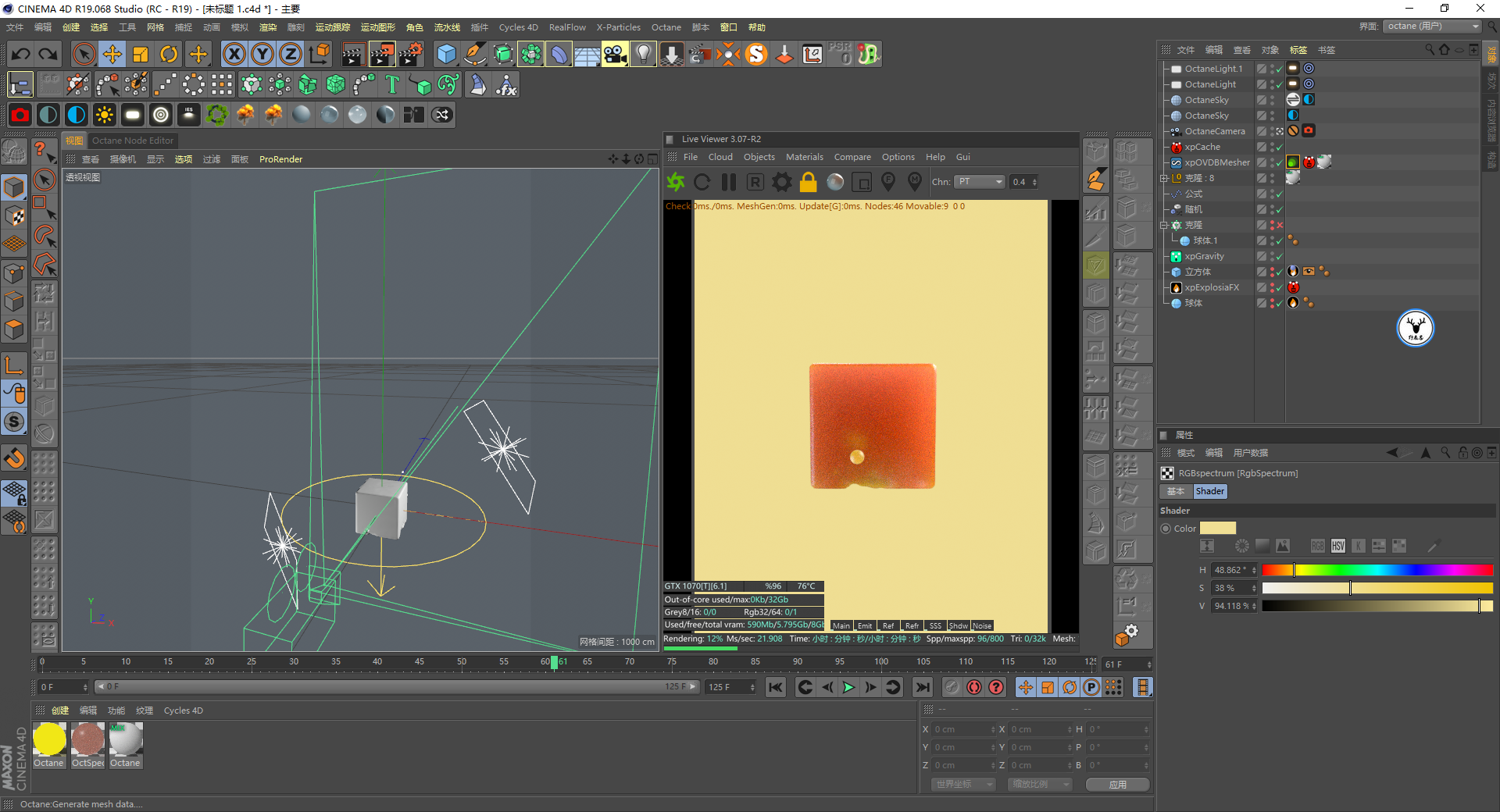Open the Chn PT kernel dropdown

[980, 182]
